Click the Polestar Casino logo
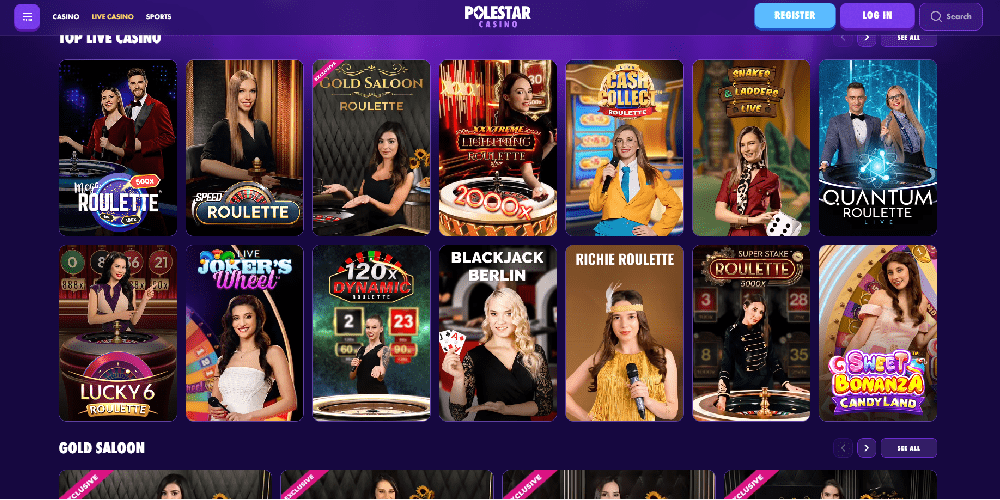 click(x=497, y=17)
